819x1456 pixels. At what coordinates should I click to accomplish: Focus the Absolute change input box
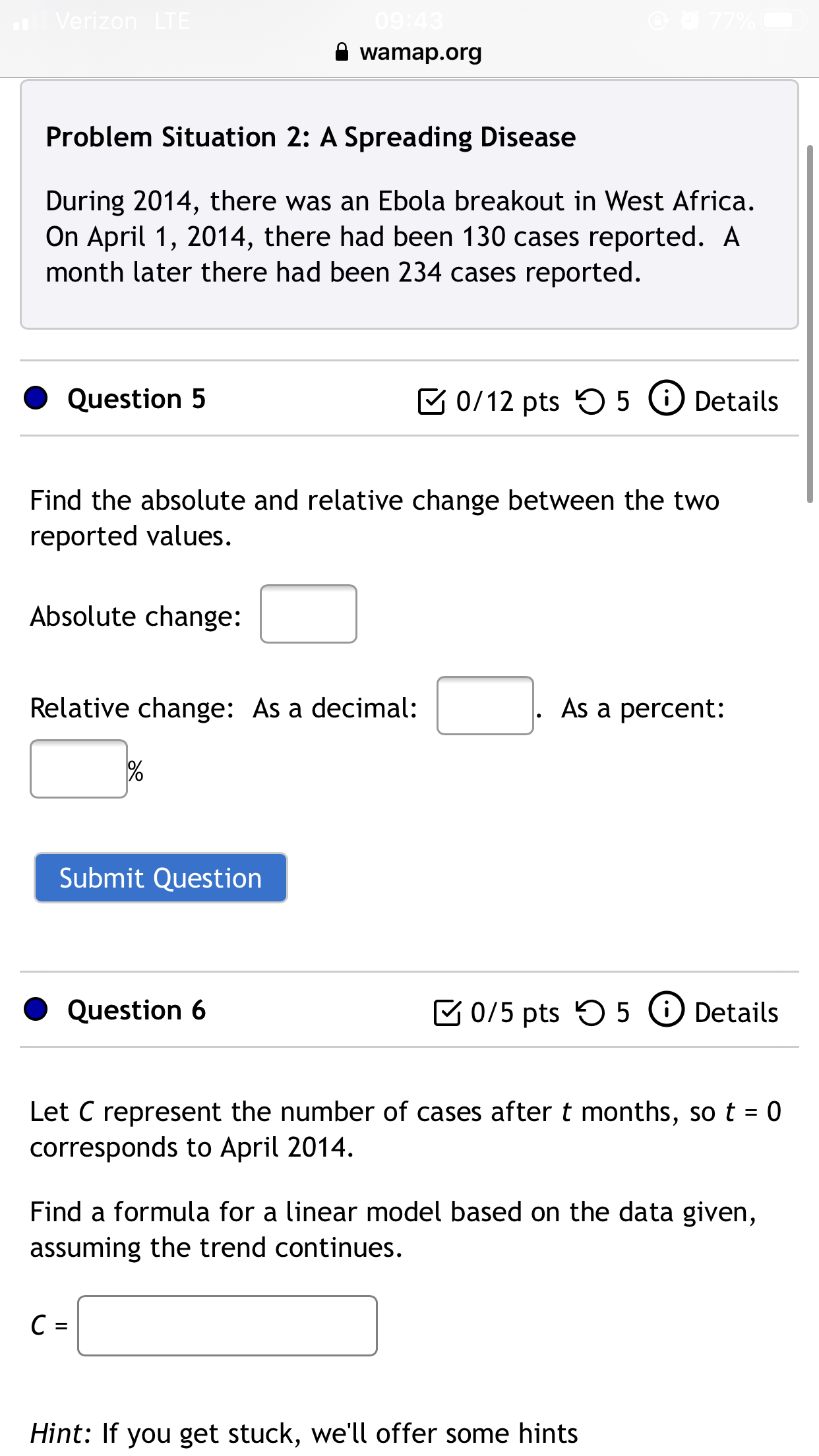coord(309,614)
